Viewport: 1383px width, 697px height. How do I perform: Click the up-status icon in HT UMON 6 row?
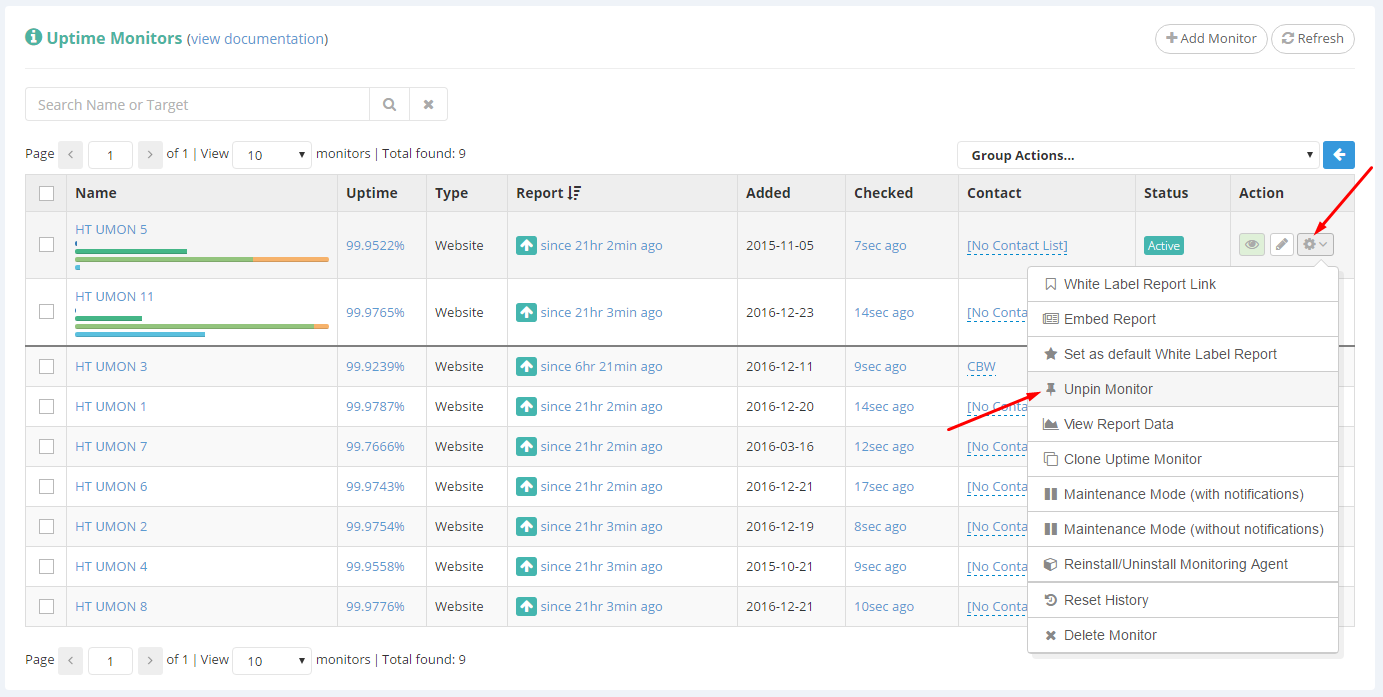526,486
